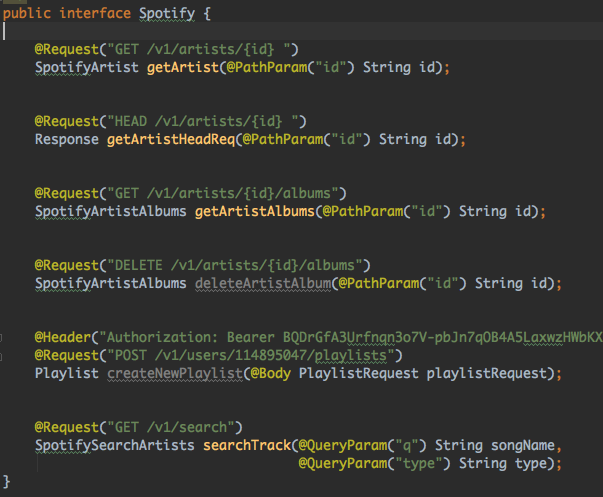Image resolution: width=603 pixels, height=497 pixels.
Task: Select the getArtistAlbums method name
Action: (x=255, y=212)
